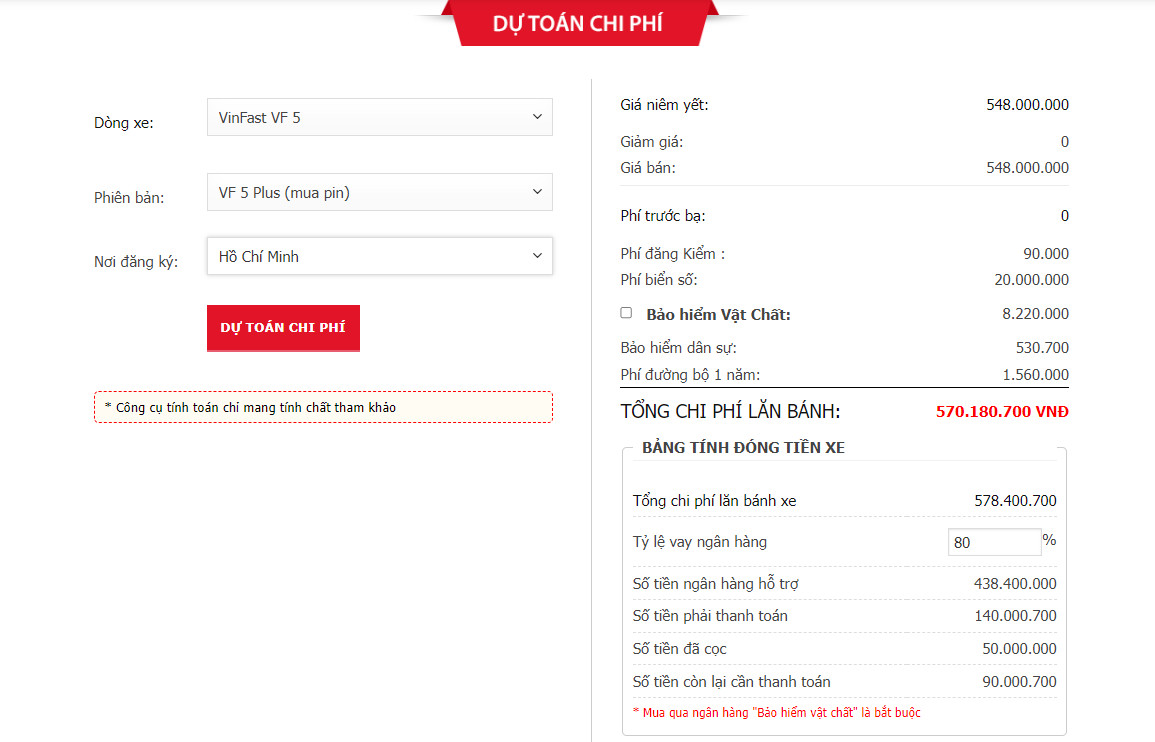Image resolution: width=1155 pixels, height=742 pixels.
Task: Select the bank support amount 438.400.000
Action: (1014, 584)
